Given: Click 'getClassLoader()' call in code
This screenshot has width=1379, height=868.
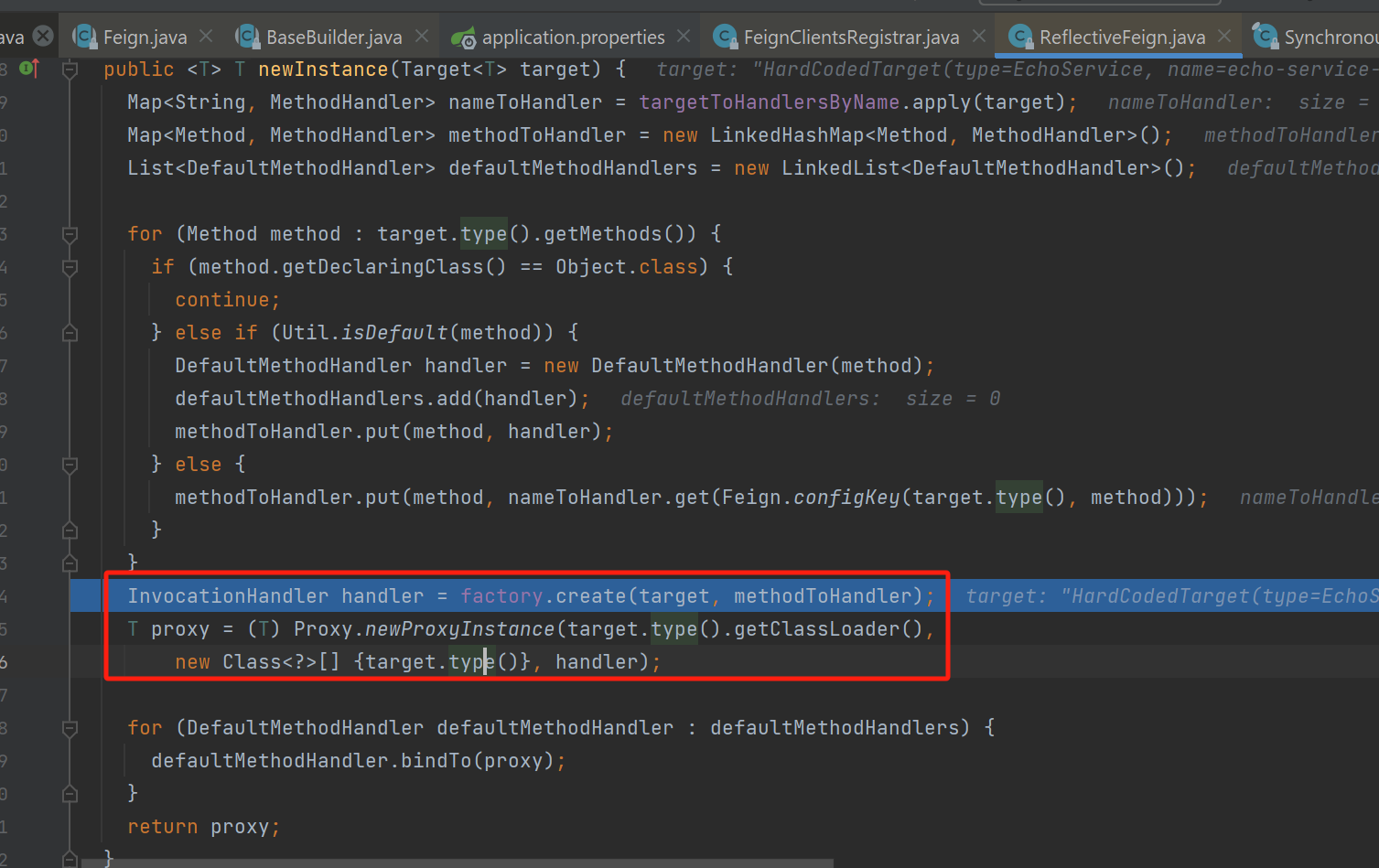Looking at the screenshot, I should [x=828, y=629].
